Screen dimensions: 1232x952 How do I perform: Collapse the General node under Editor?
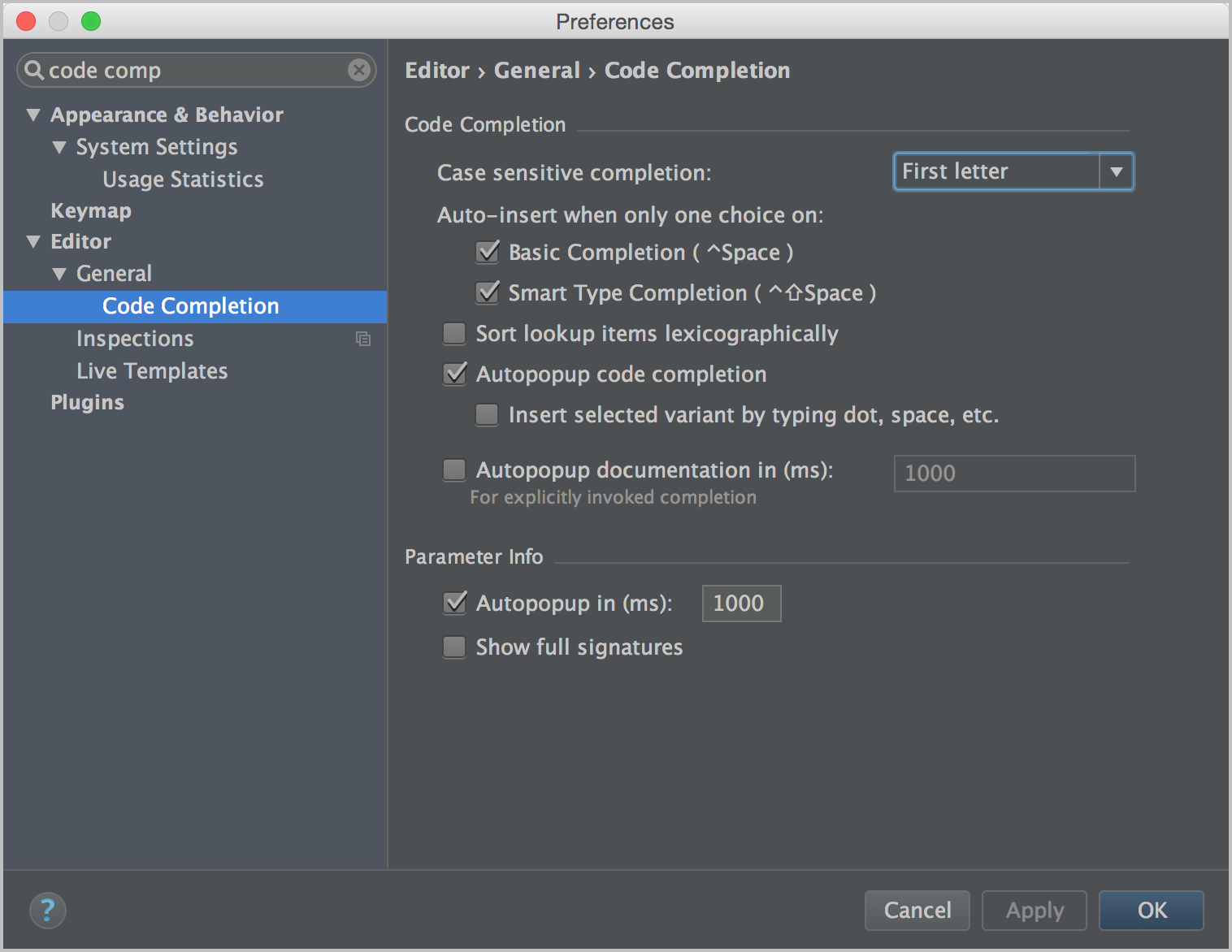point(59,275)
